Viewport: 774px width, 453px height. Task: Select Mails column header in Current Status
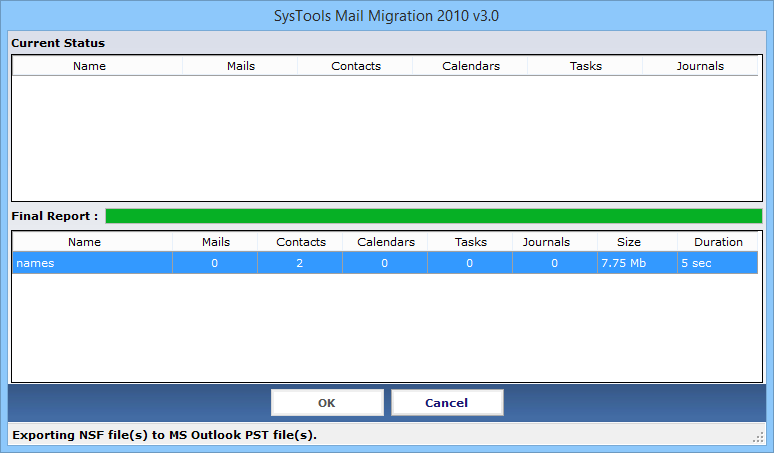pyautogui.click(x=240, y=66)
